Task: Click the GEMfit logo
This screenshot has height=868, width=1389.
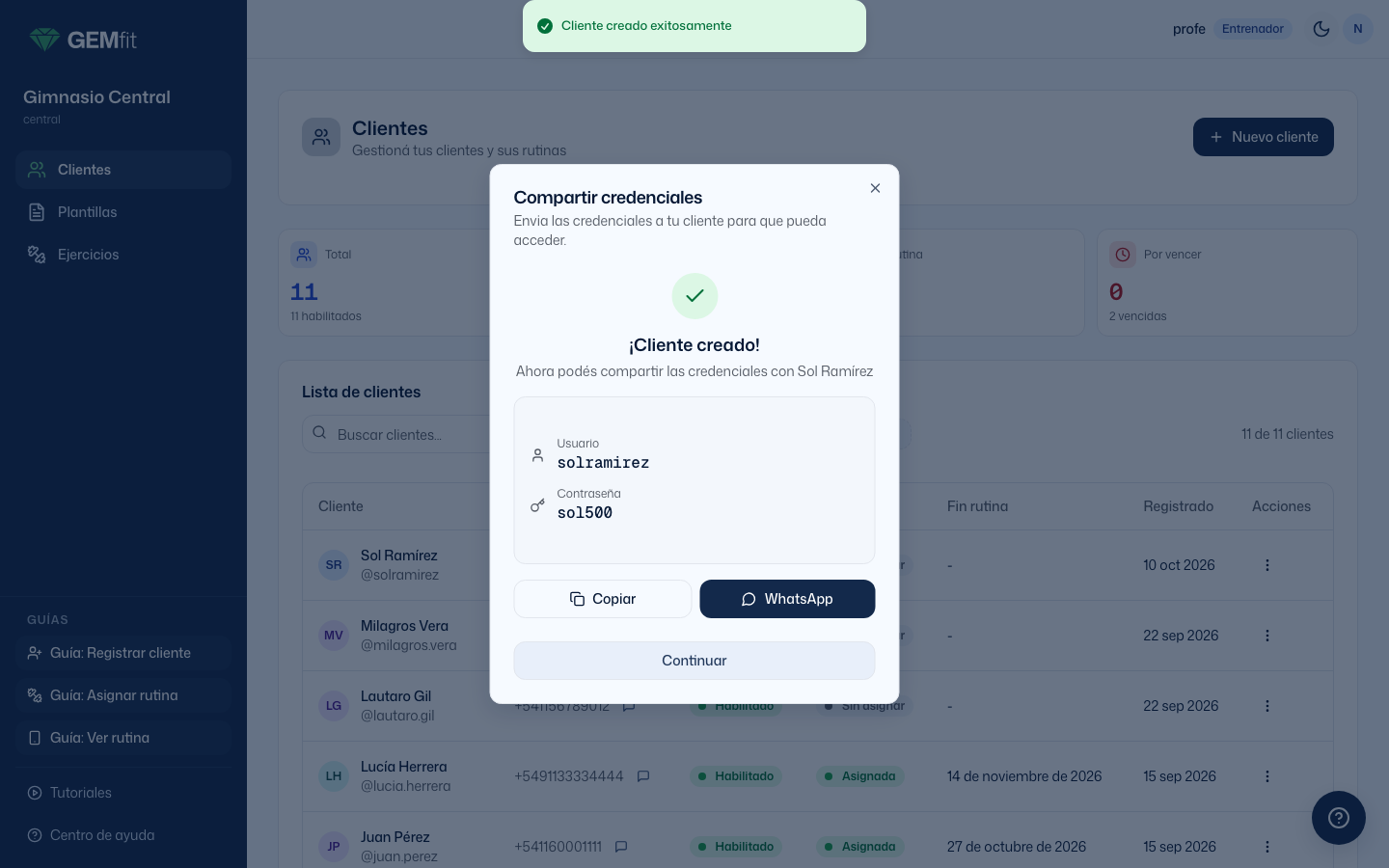Action: [83, 40]
